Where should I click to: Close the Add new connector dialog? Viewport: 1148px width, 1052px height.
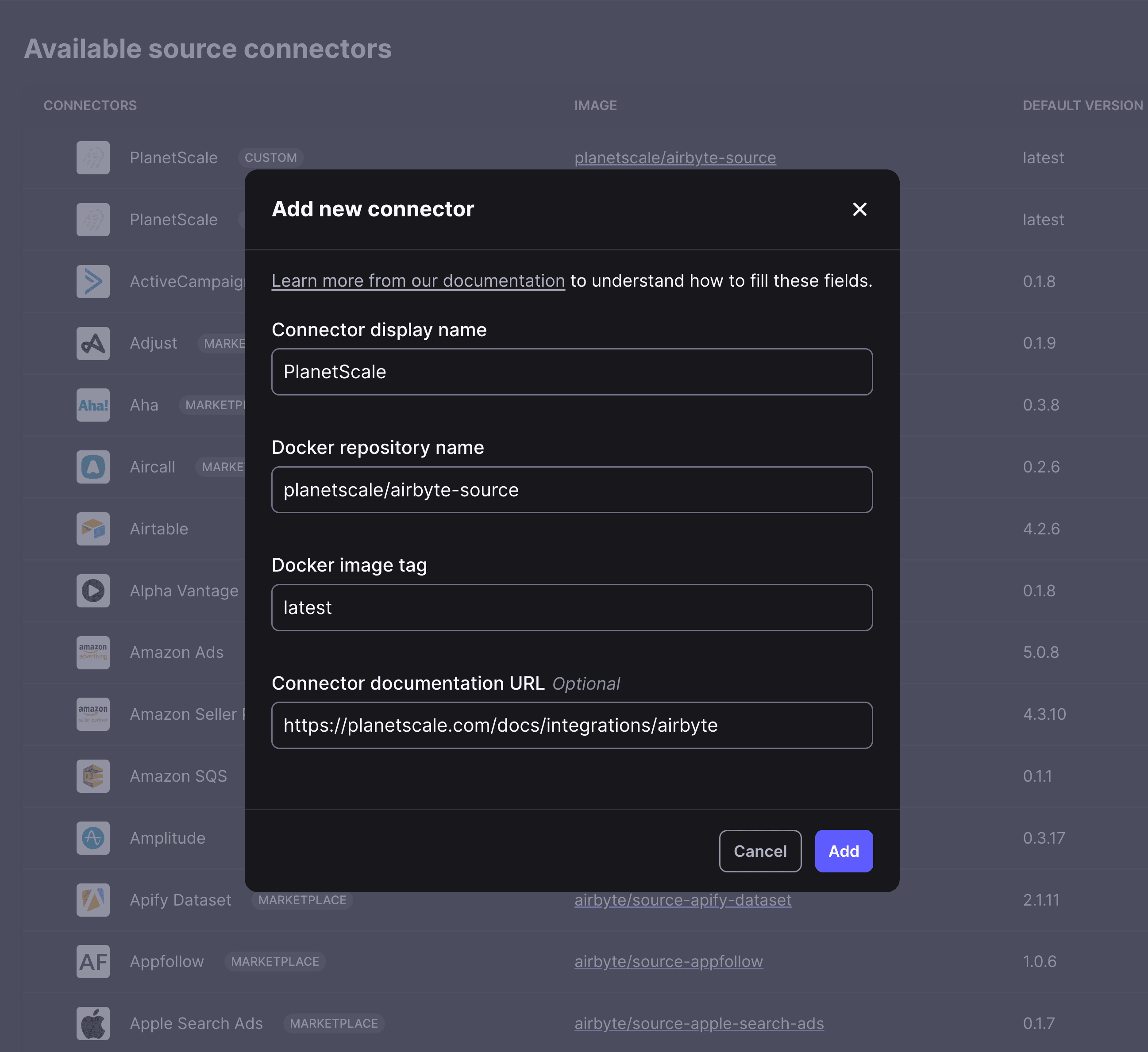point(859,210)
